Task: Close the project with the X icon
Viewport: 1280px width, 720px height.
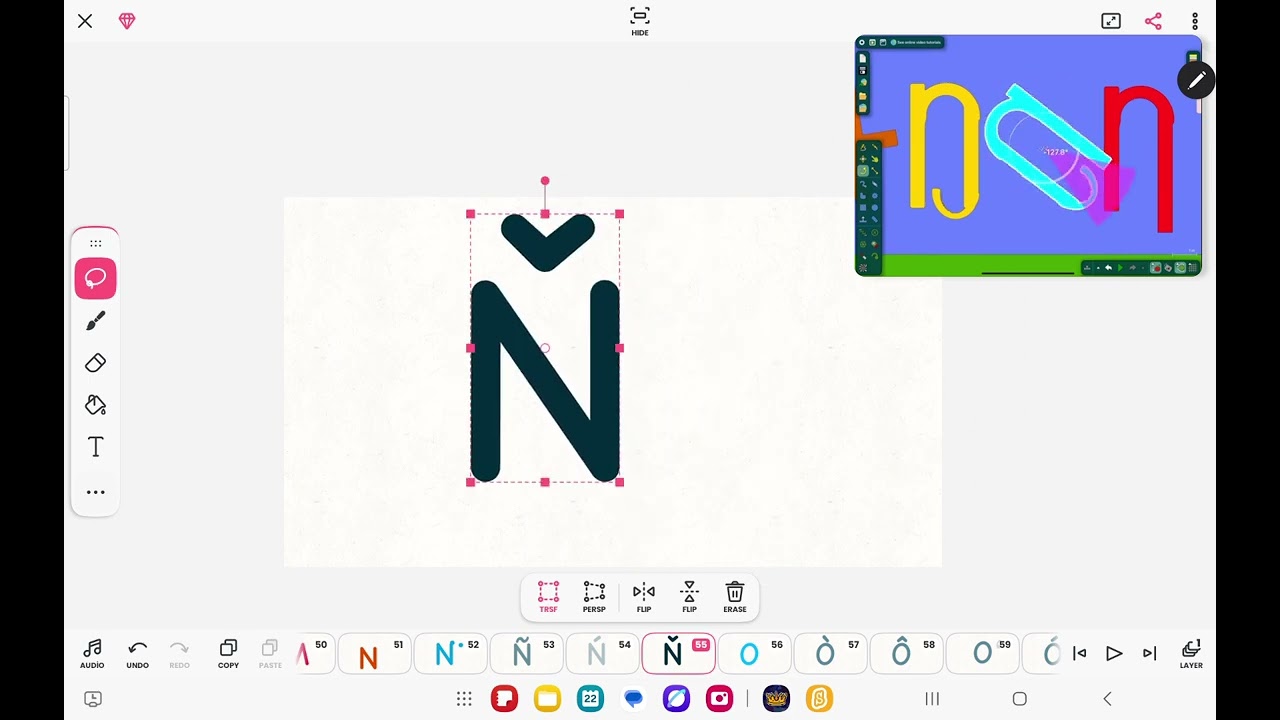Action: pos(85,21)
